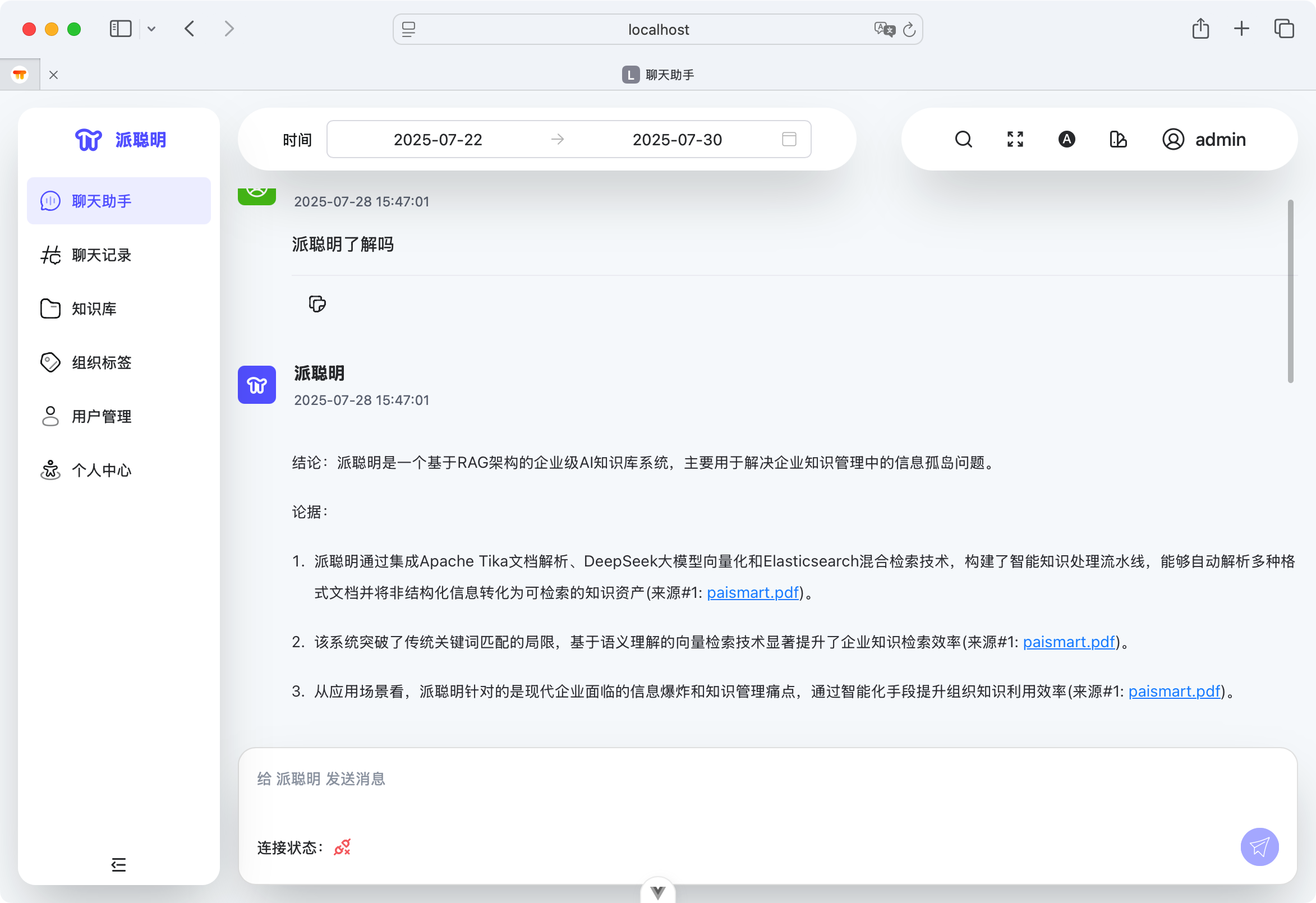Viewport: 1316px width, 903px height.
Task: Open the paismart.pdf source link
Action: click(x=753, y=592)
